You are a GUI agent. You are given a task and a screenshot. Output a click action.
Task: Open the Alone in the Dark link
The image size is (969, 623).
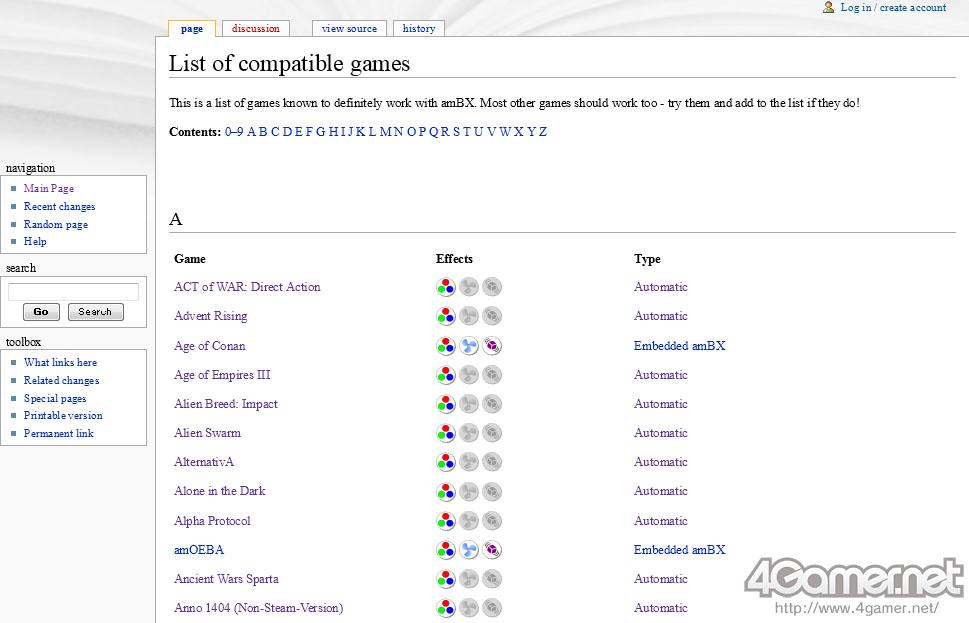[219, 491]
